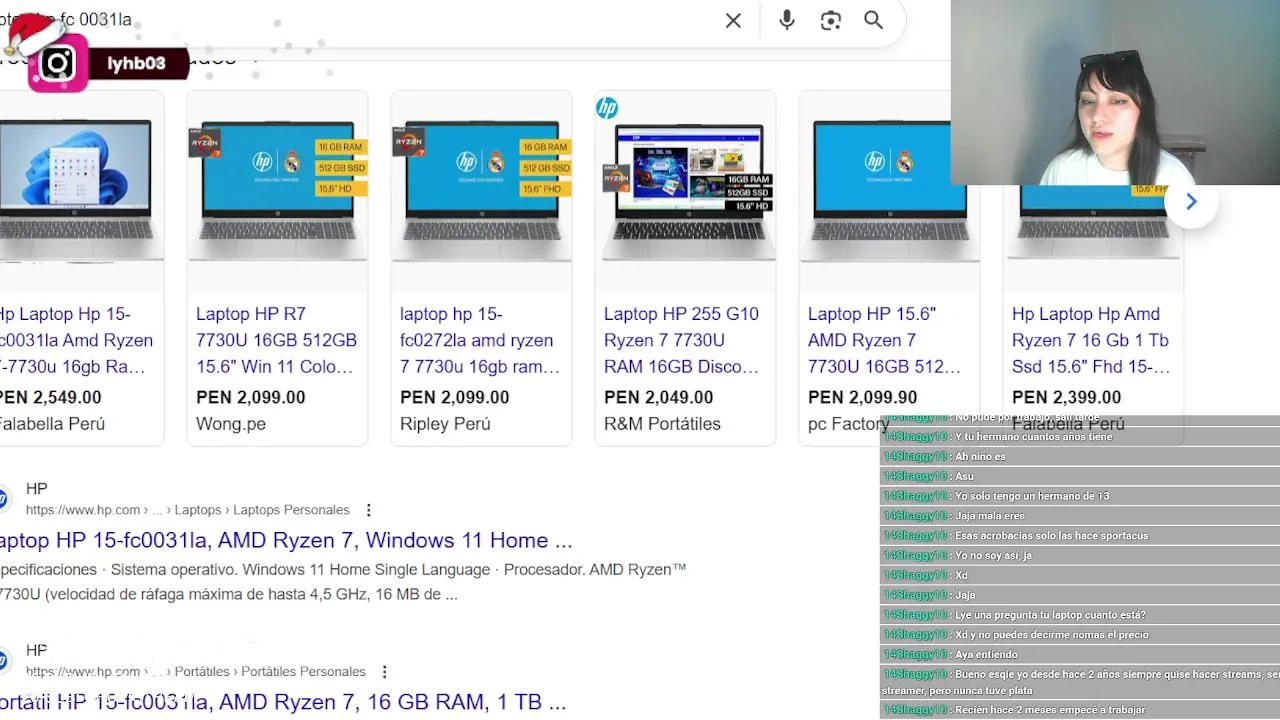Click the Instagram logo in the stream overlay
1280x720 pixels.
pyautogui.click(x=57, y=64)
